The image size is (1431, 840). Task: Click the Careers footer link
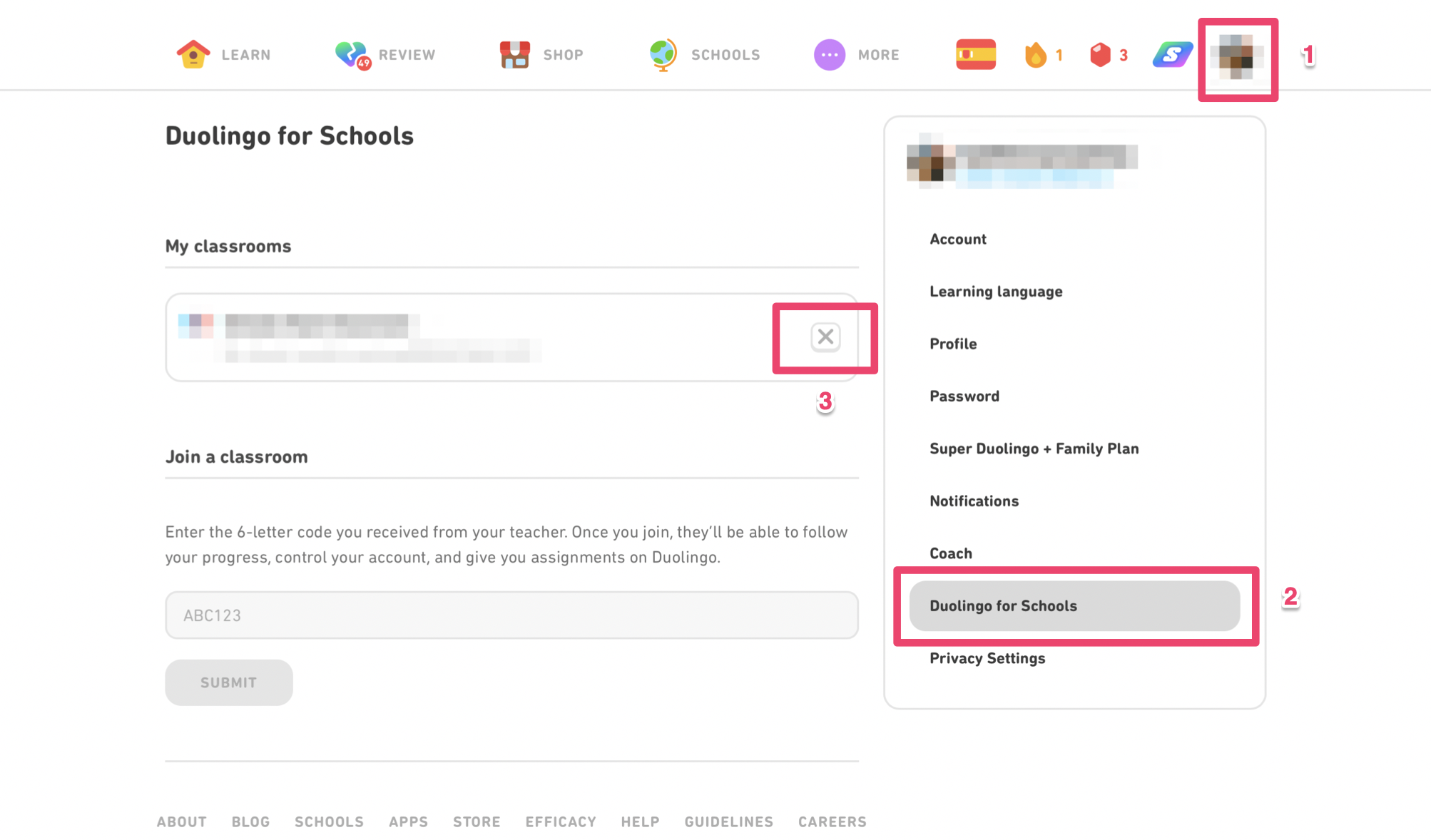pyautogui.click(x=832, y=821)
